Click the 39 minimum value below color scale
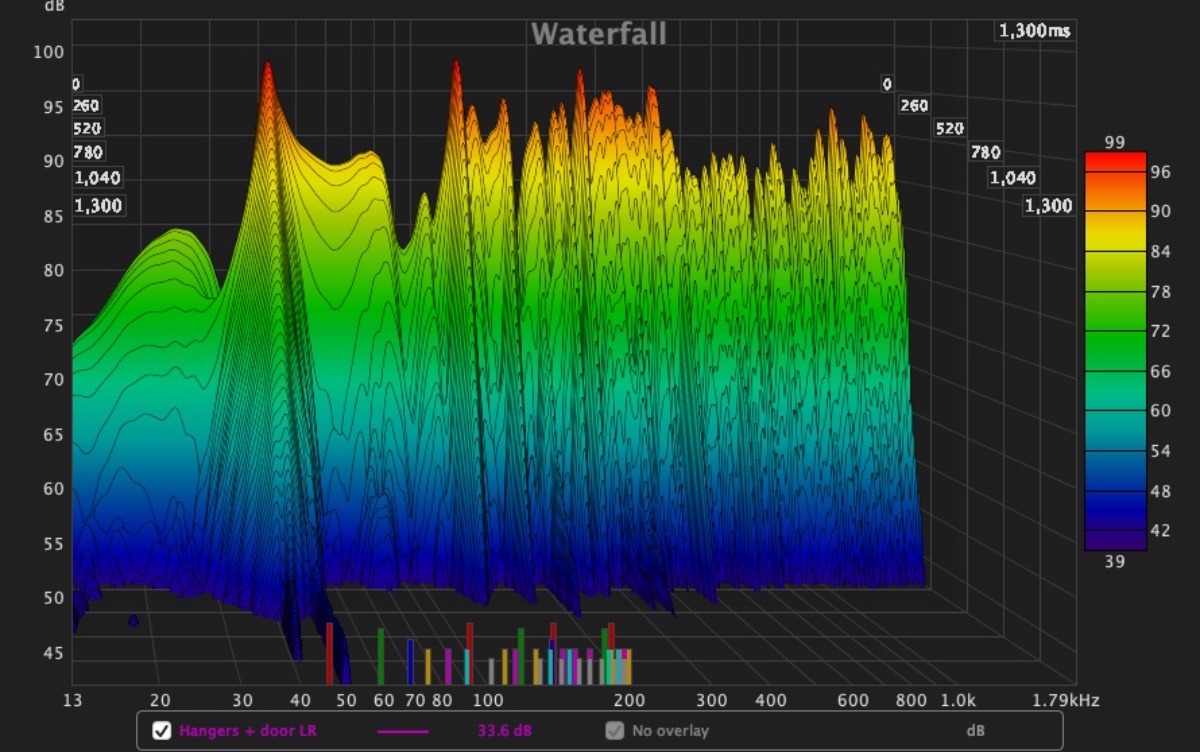This screenshot has height=752, width=1200. click(1114, 562)
